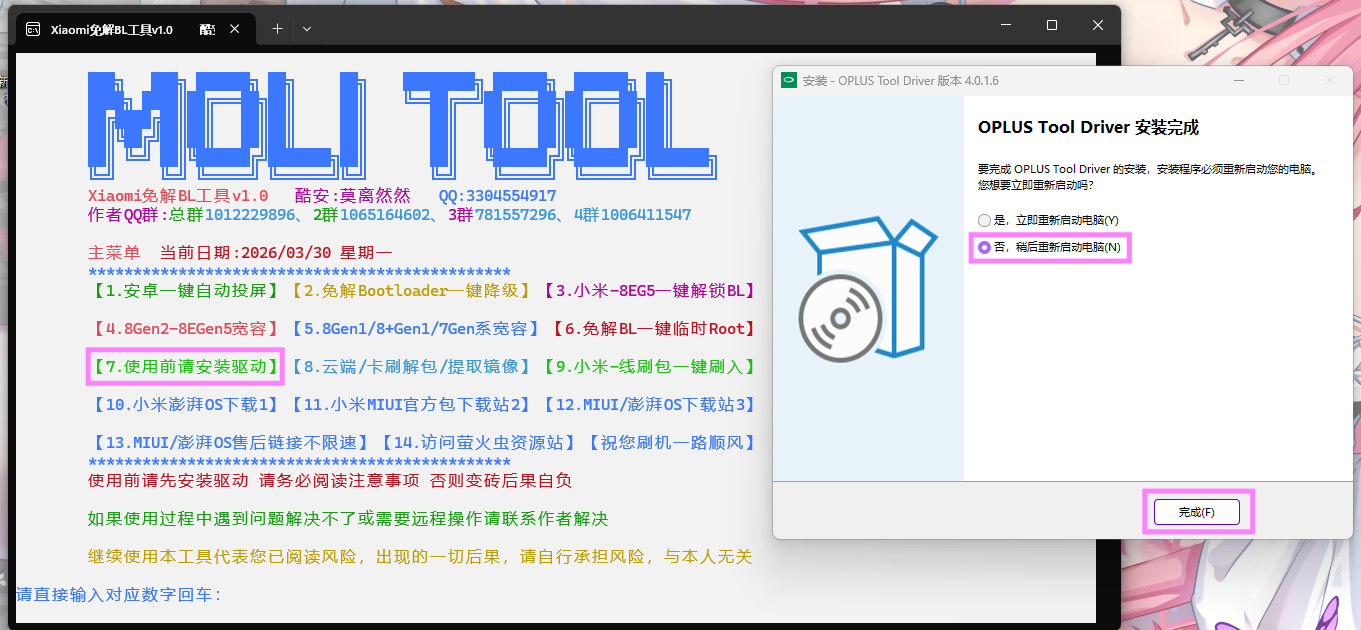The height and width of the screenshot is (630, 1361).
Task: Click the terminal tab's console icon
Action: (33, 29)
